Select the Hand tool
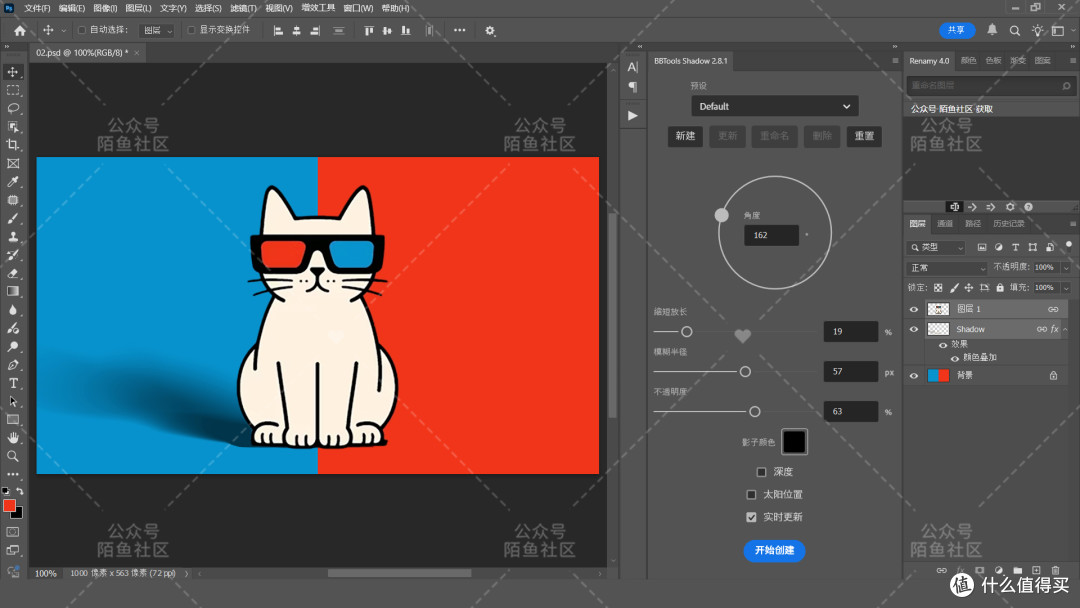 13,438
